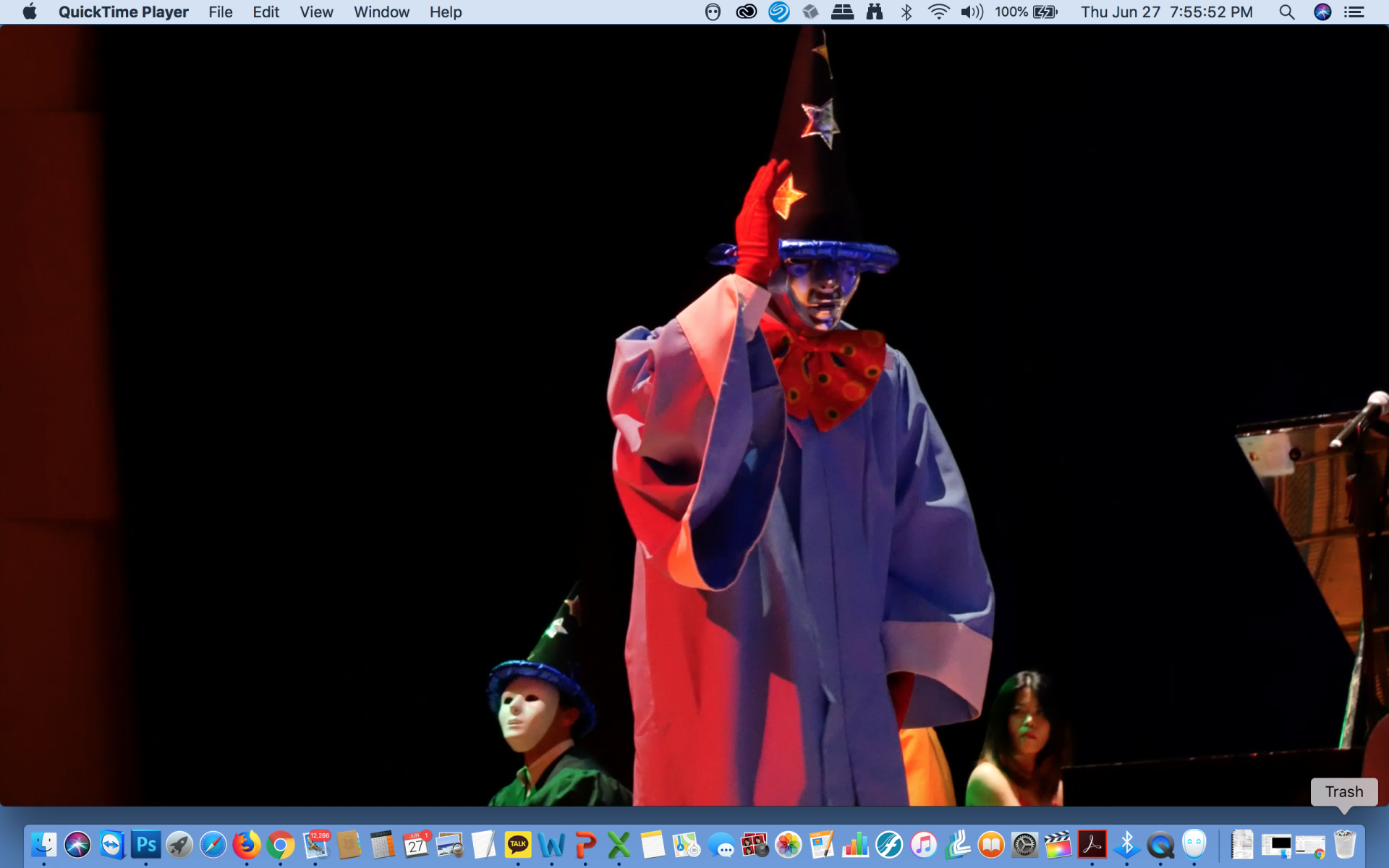Open Firefox in the dock
The width and height of the screenshot is (1389, 868).
coord(247,844)
